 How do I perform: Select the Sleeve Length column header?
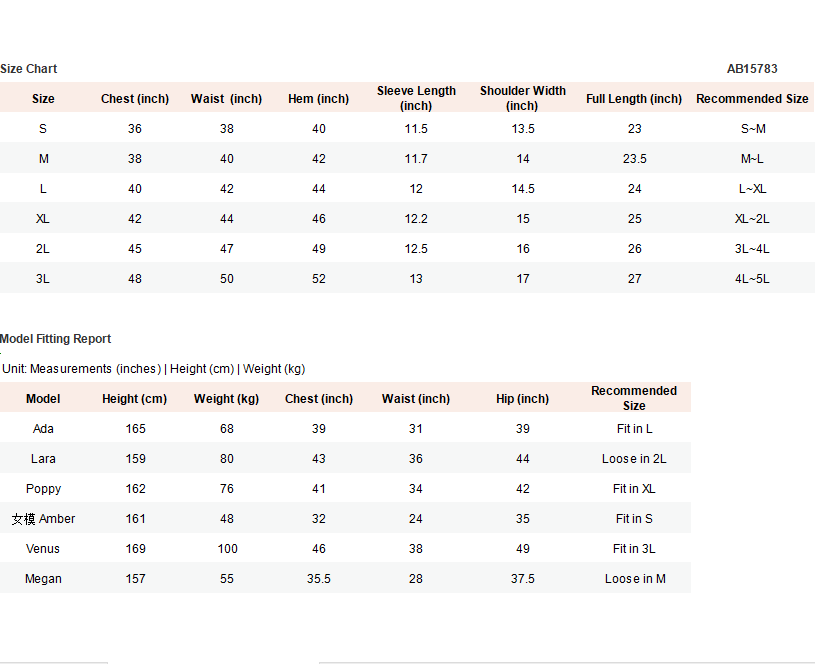(416, 98)
